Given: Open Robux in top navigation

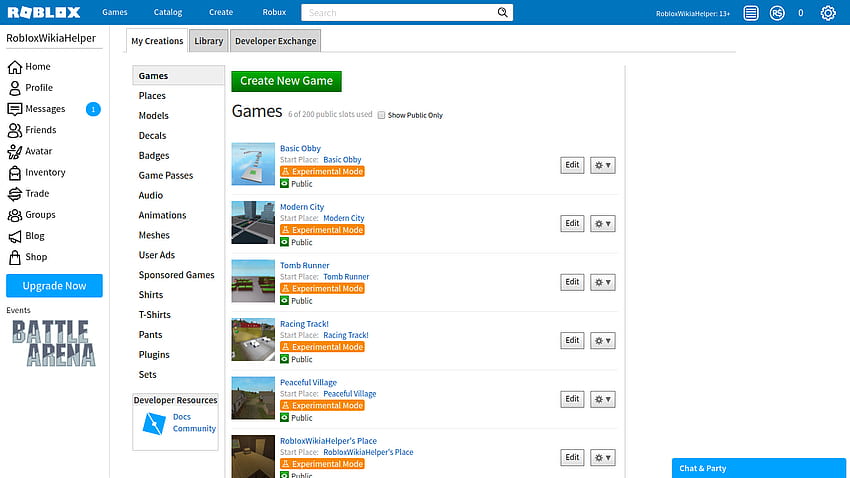Looking at the screenshot, I should click(x=274, y=12).
